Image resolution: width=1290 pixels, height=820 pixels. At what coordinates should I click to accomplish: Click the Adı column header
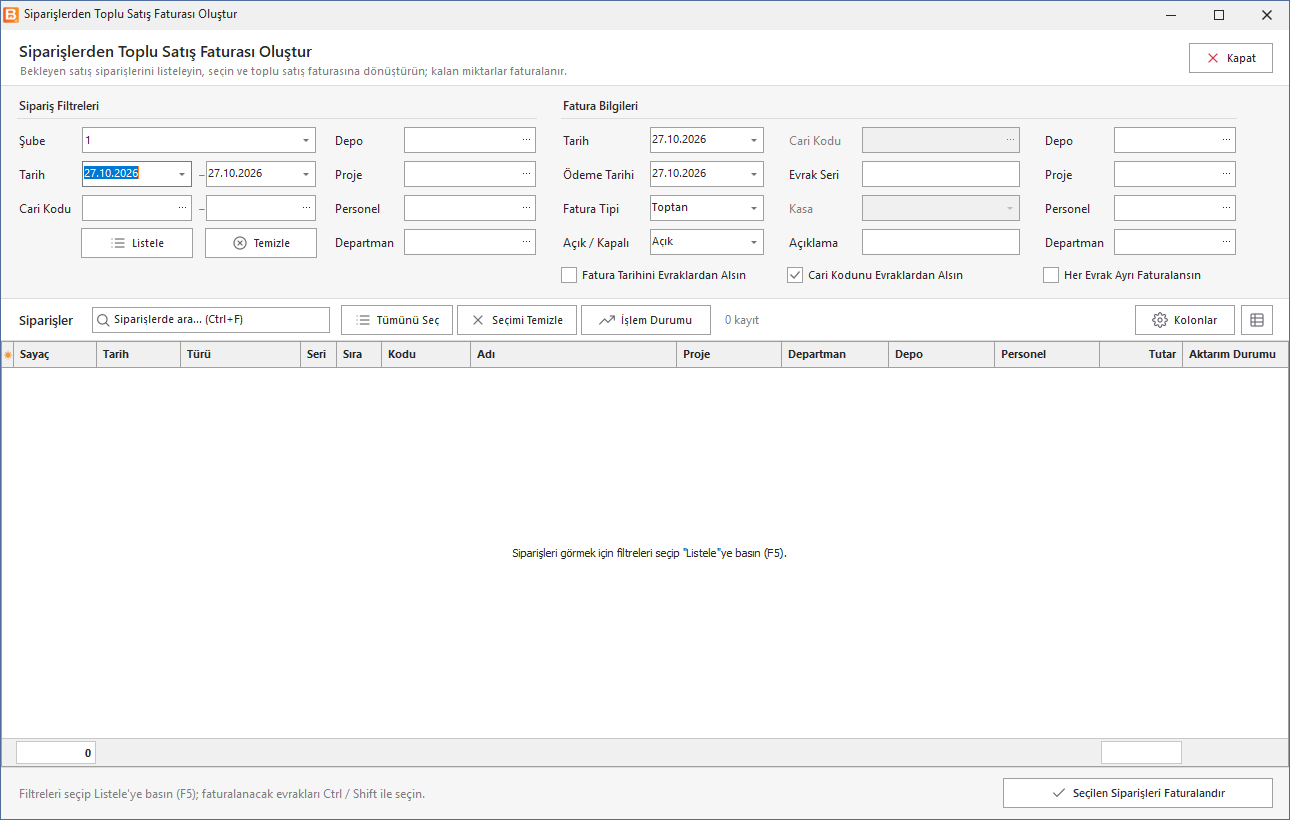573,354
